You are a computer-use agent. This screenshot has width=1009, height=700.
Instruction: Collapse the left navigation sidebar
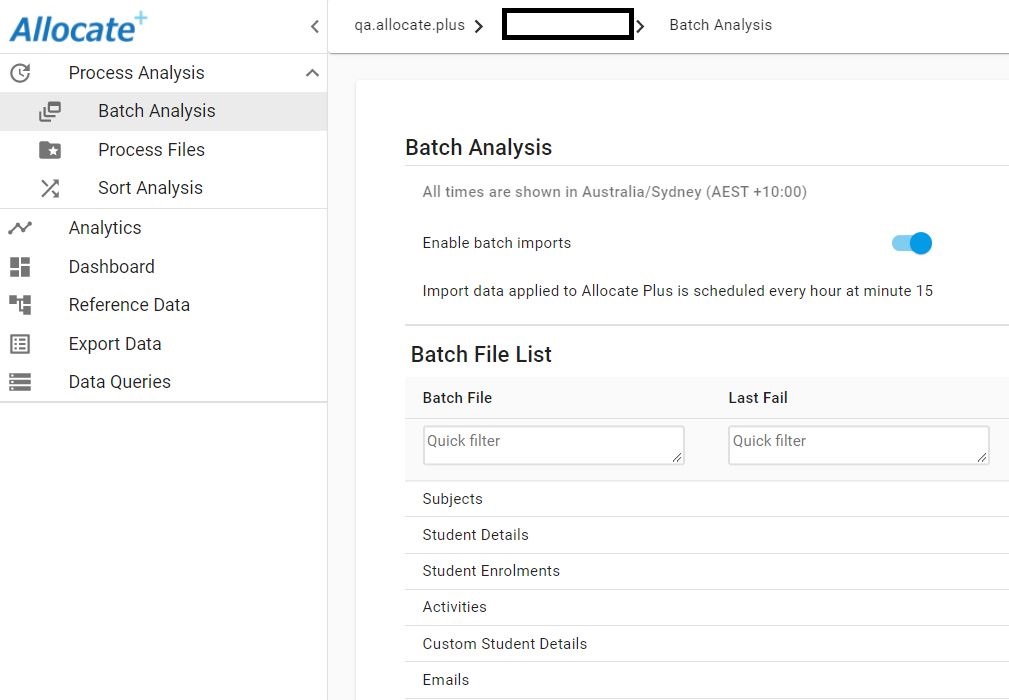pos(313,26)
